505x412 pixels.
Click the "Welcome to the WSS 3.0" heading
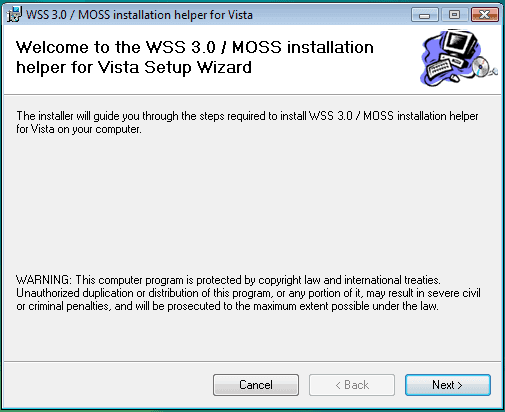[115, 47]
